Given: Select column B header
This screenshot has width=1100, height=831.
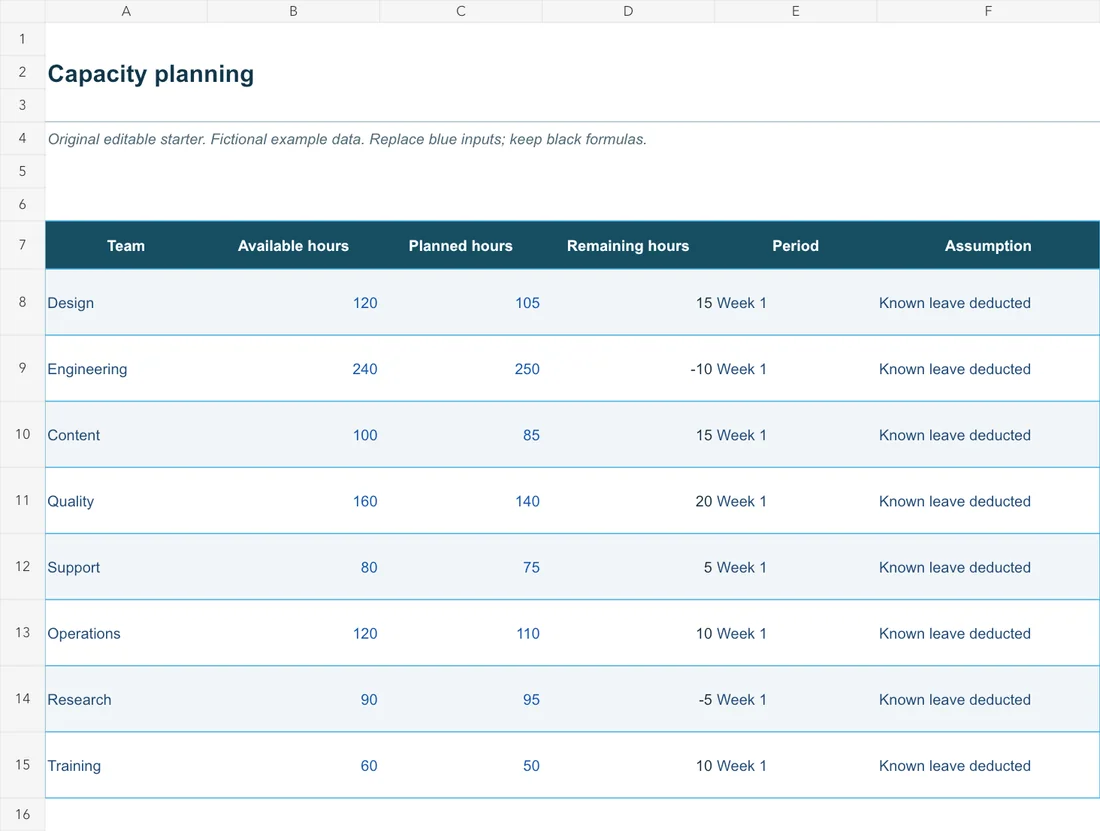Looking at the screenshot, I should point(293,11).
